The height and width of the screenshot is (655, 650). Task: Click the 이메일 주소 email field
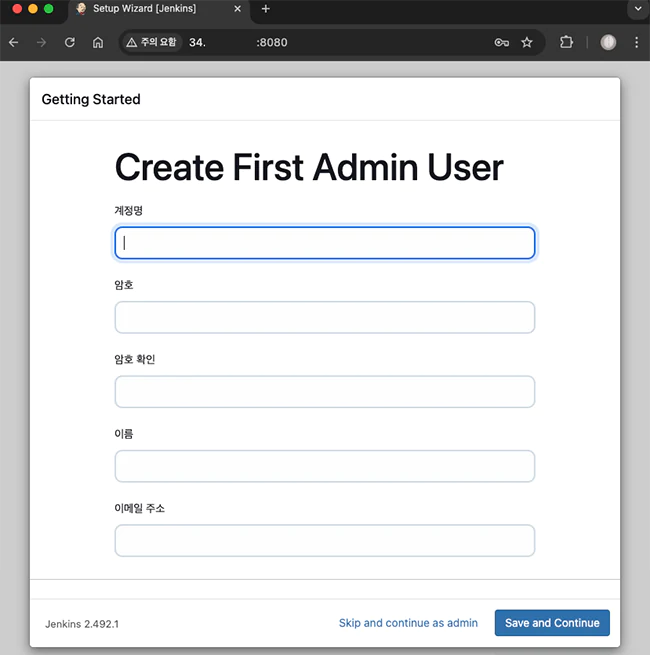tap(325, 541)
